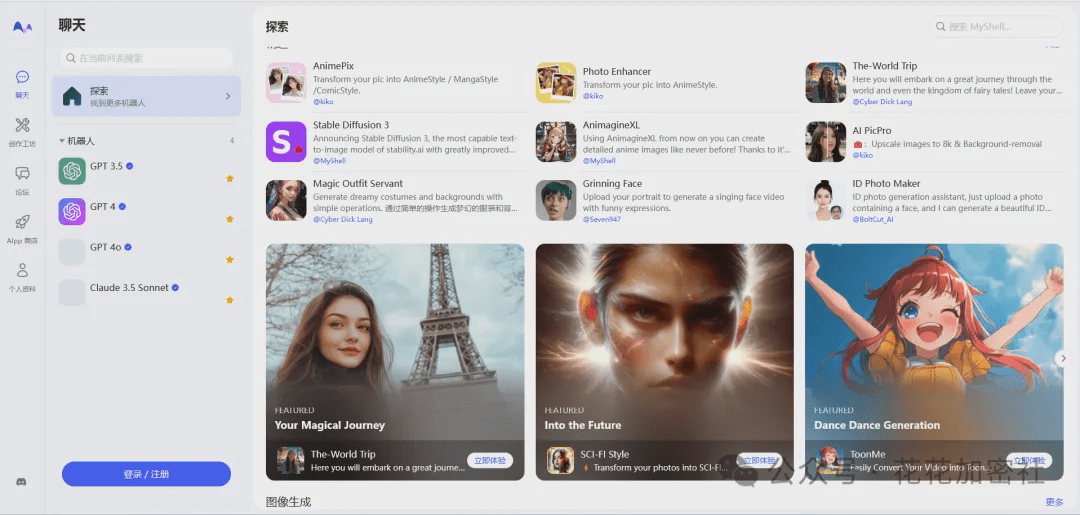Focus the 搜索 MyShell search field

pyautogui.click(x=996, y=27)
